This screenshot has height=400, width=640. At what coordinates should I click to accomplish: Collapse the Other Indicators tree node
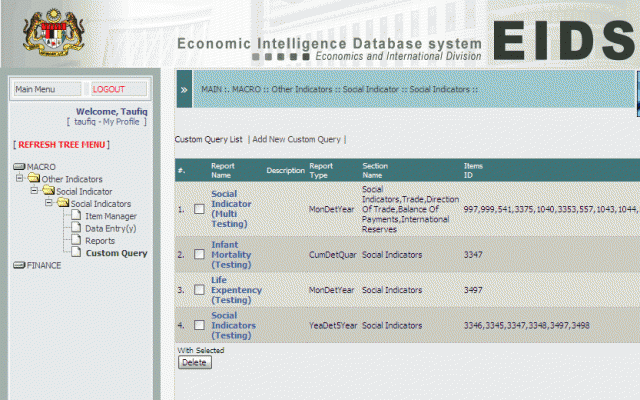point(19,178)
